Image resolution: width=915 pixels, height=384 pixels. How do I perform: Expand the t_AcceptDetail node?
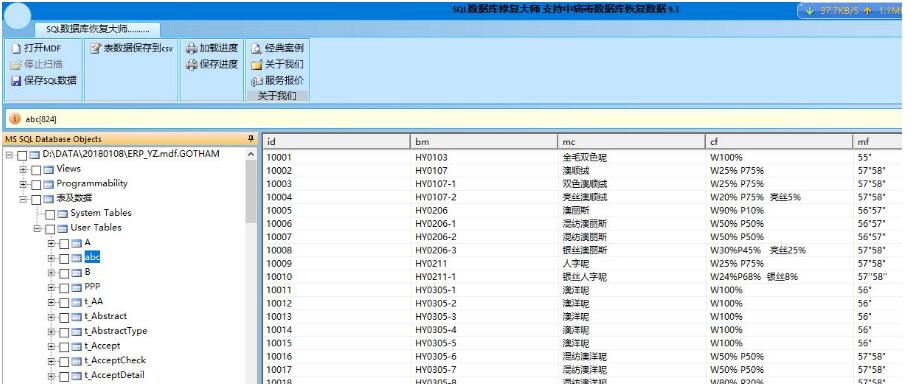click(x=51, y=376)
